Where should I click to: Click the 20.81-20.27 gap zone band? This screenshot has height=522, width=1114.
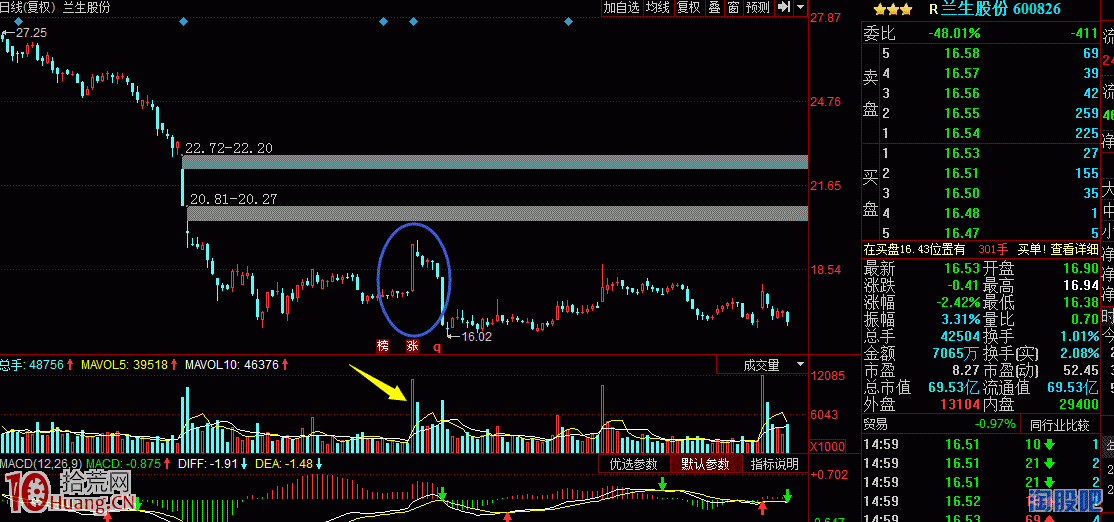497,213
